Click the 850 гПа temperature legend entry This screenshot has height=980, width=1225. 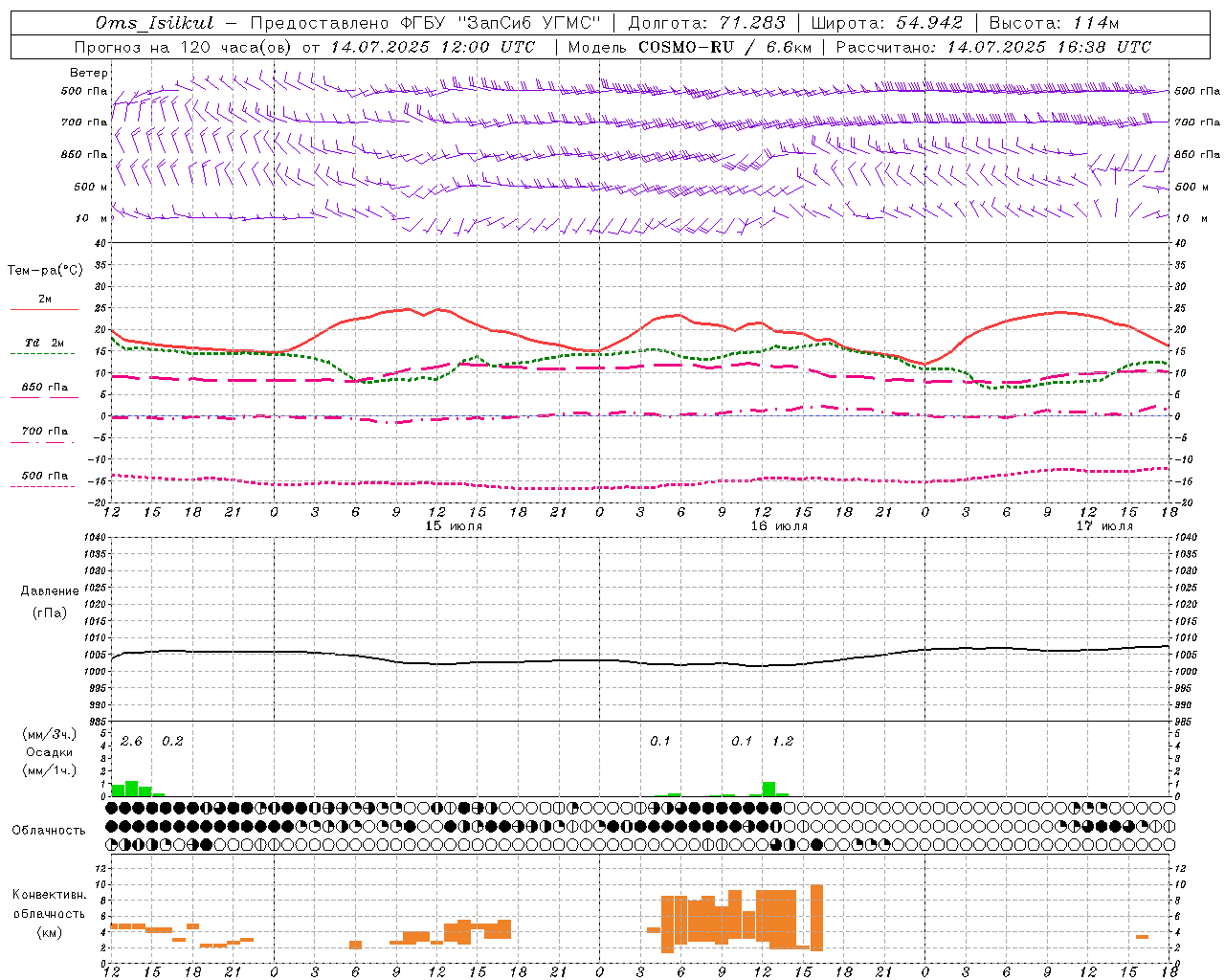(44, 388)
